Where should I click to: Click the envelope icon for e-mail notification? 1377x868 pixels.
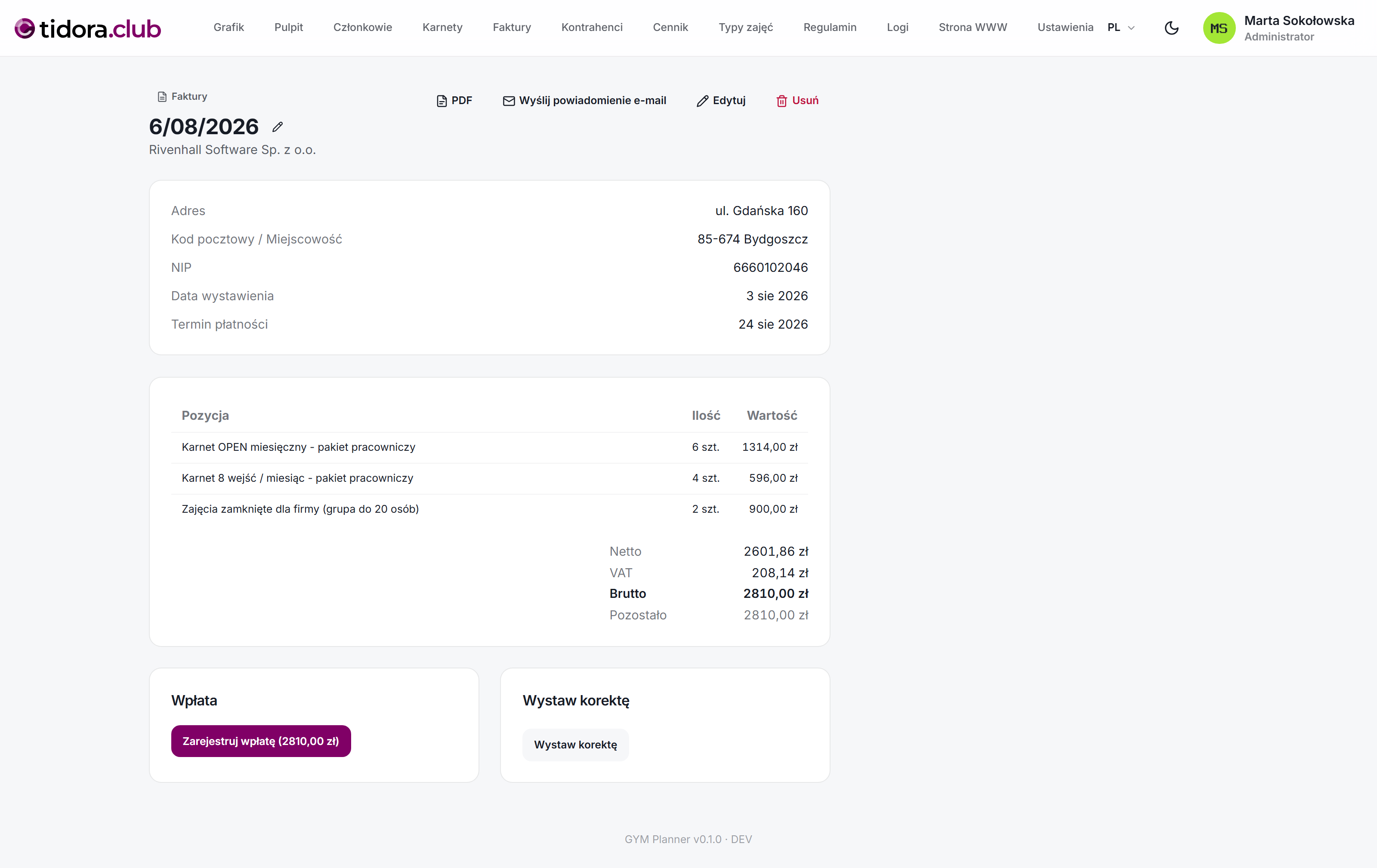[x=508, y=101]
